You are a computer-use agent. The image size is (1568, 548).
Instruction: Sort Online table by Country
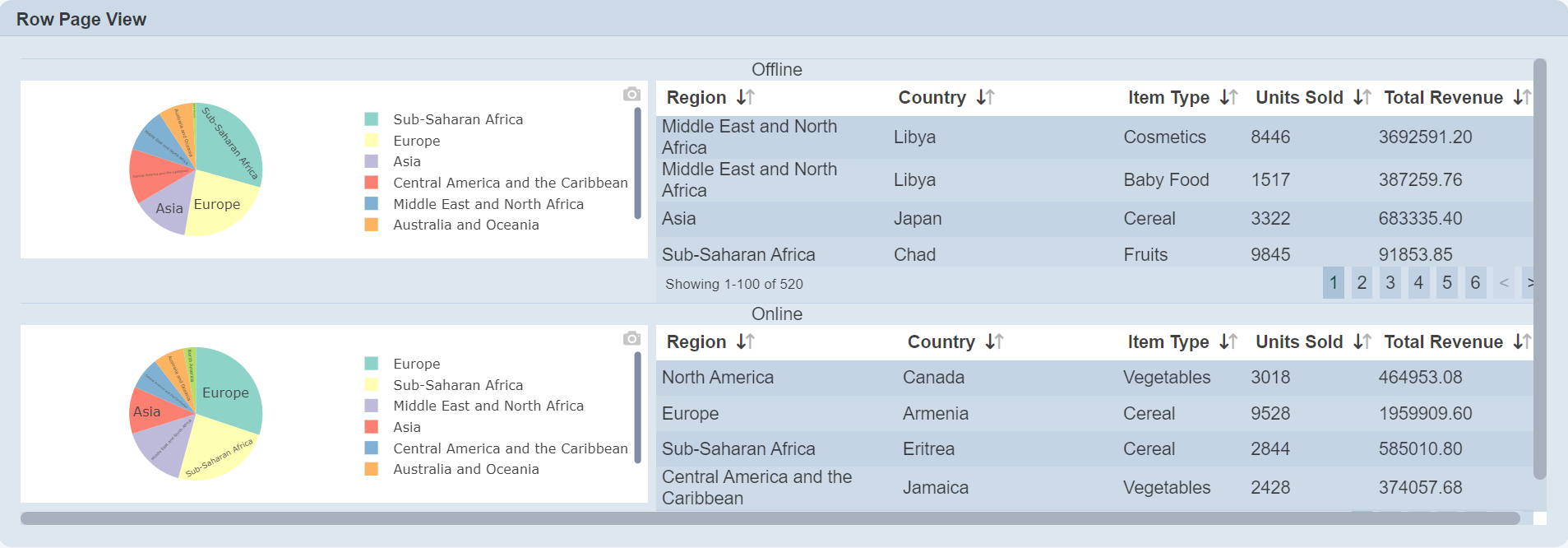[994, 342]
